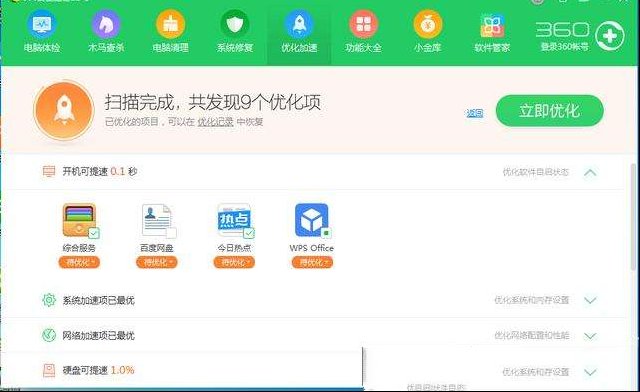Image resolution: width=640 pixels, height=392 pixels.
Task: Click the 开机可提速 0.1 秒 heading
Action: (x=100, y=172)
